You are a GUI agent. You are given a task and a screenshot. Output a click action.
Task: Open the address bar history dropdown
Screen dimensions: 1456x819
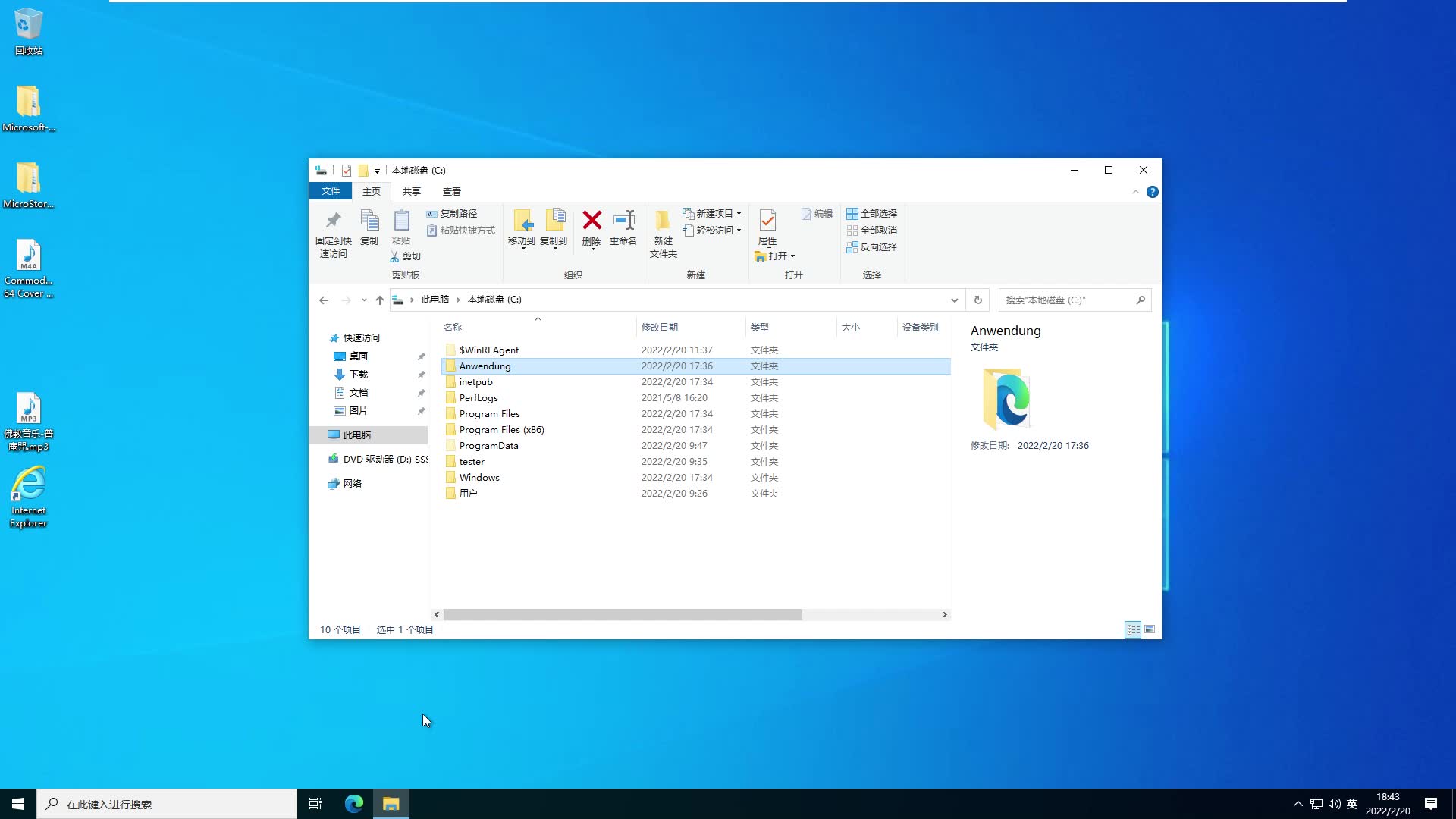954,300
